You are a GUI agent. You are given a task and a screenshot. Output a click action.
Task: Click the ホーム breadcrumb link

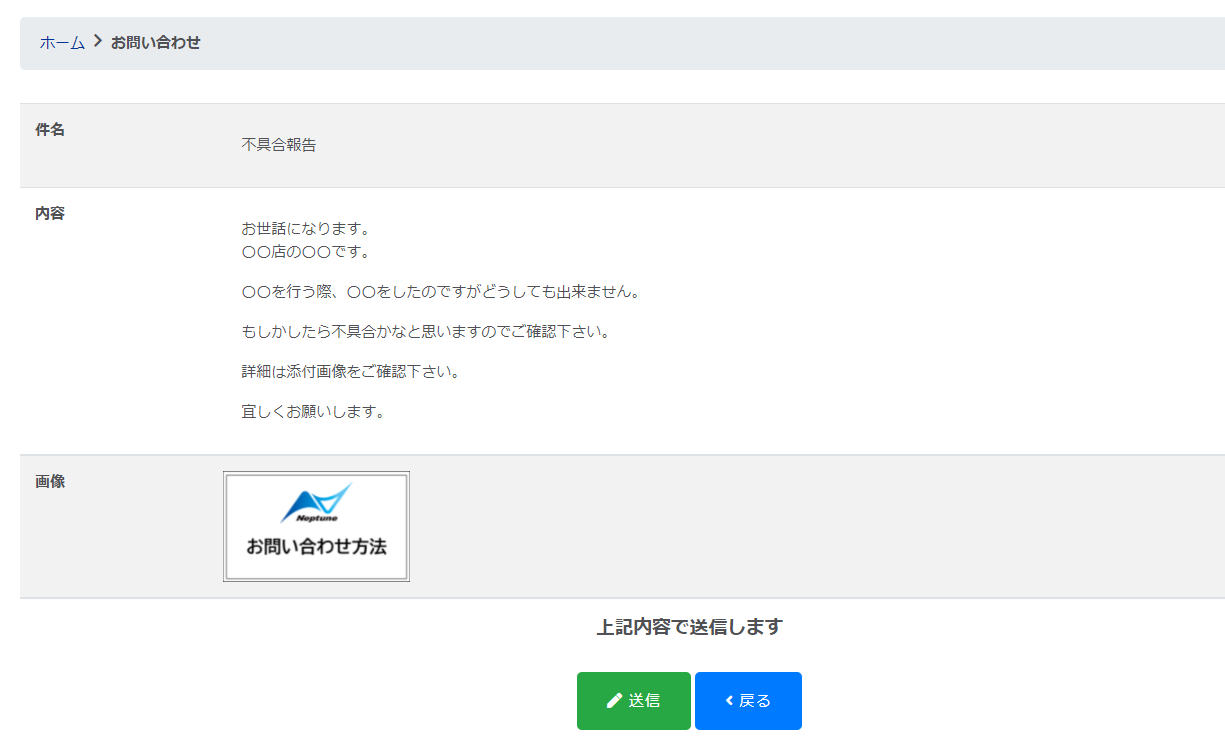click(x=62, y=43)
